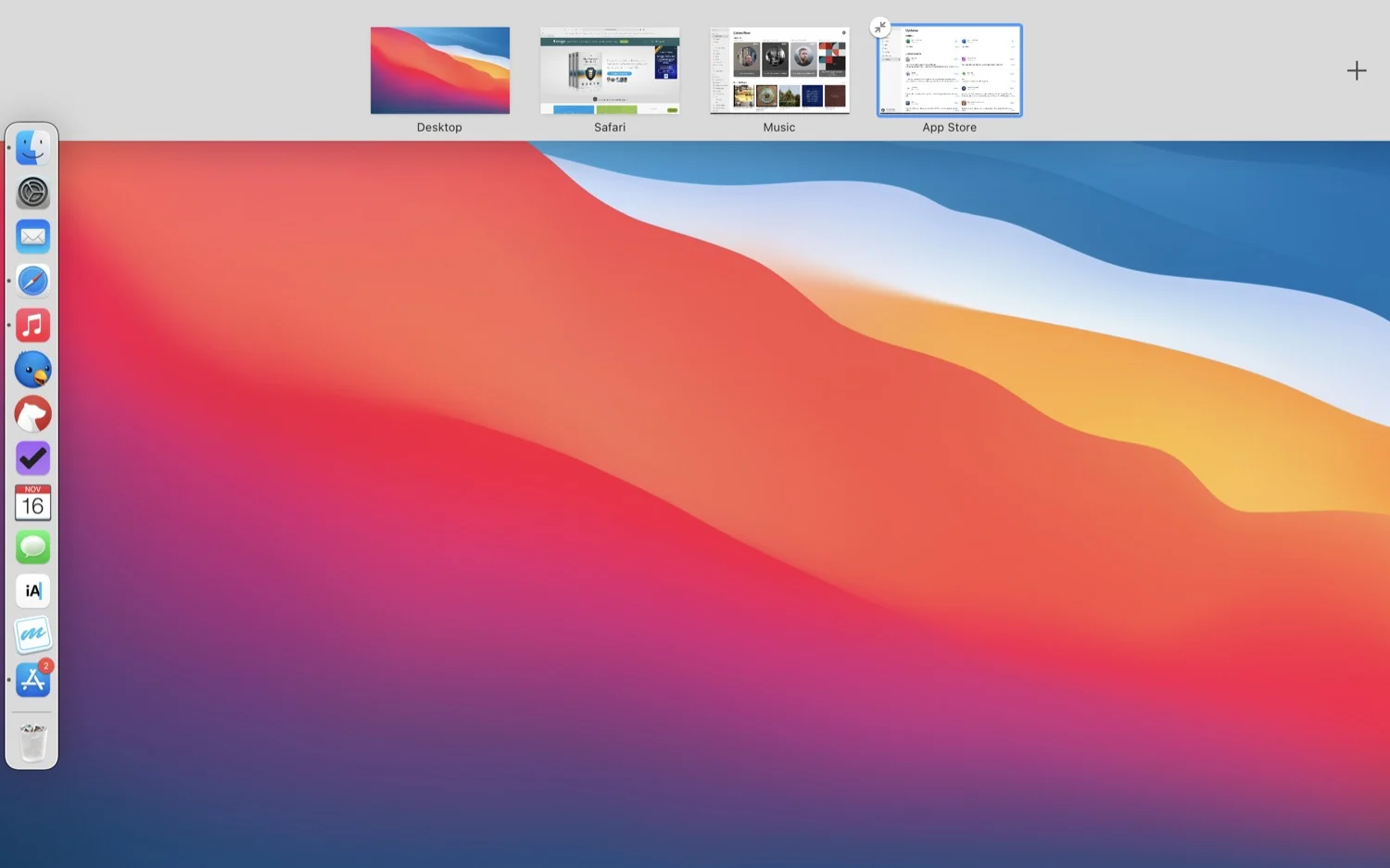Exit fullscreen via App Store thumbnail arrows
The image size is (1390, 868).
click(879, 28)
